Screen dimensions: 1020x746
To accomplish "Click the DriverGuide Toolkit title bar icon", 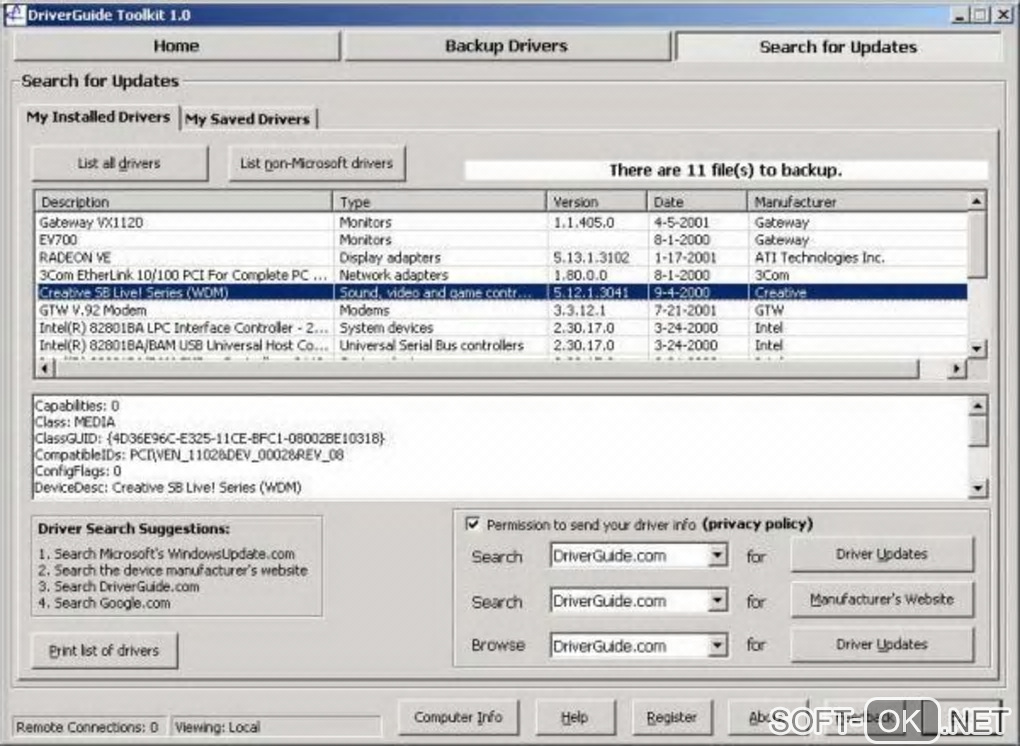I will click(14, 14).
